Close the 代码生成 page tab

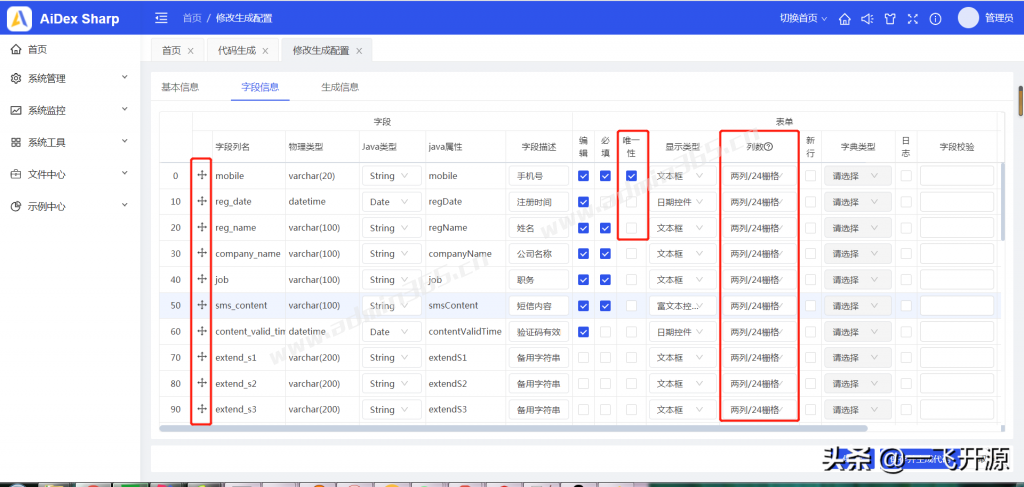(265, 51)
